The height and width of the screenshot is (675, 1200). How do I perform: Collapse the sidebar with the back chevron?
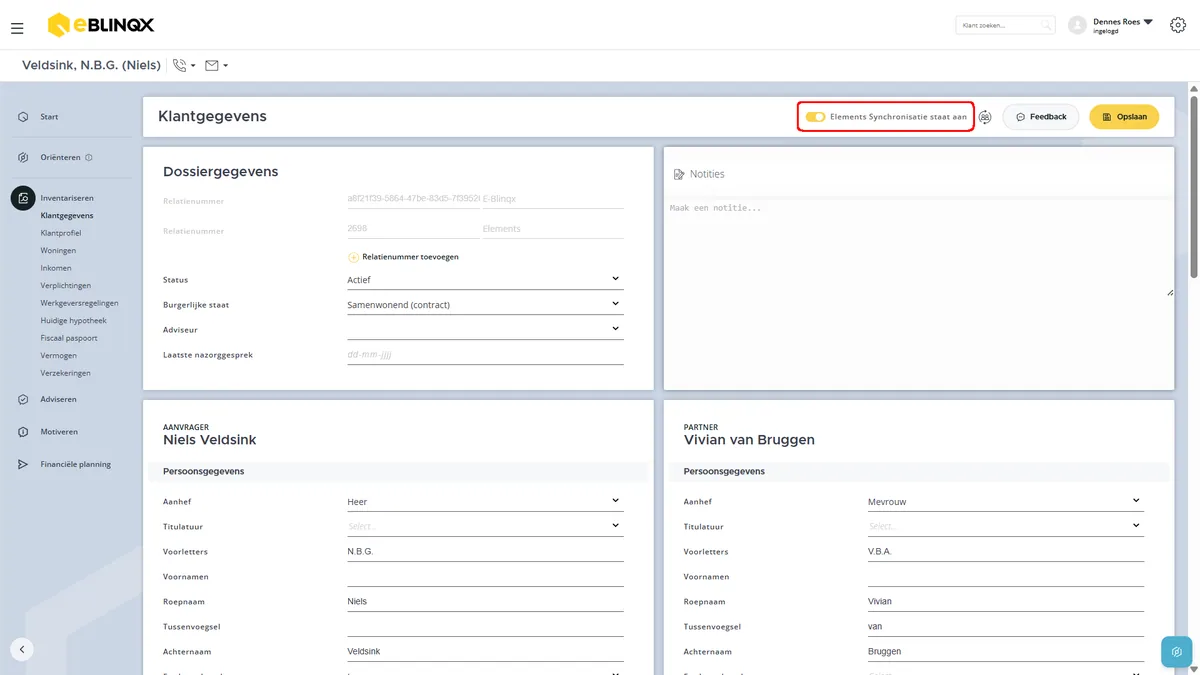tap(22, 649)
